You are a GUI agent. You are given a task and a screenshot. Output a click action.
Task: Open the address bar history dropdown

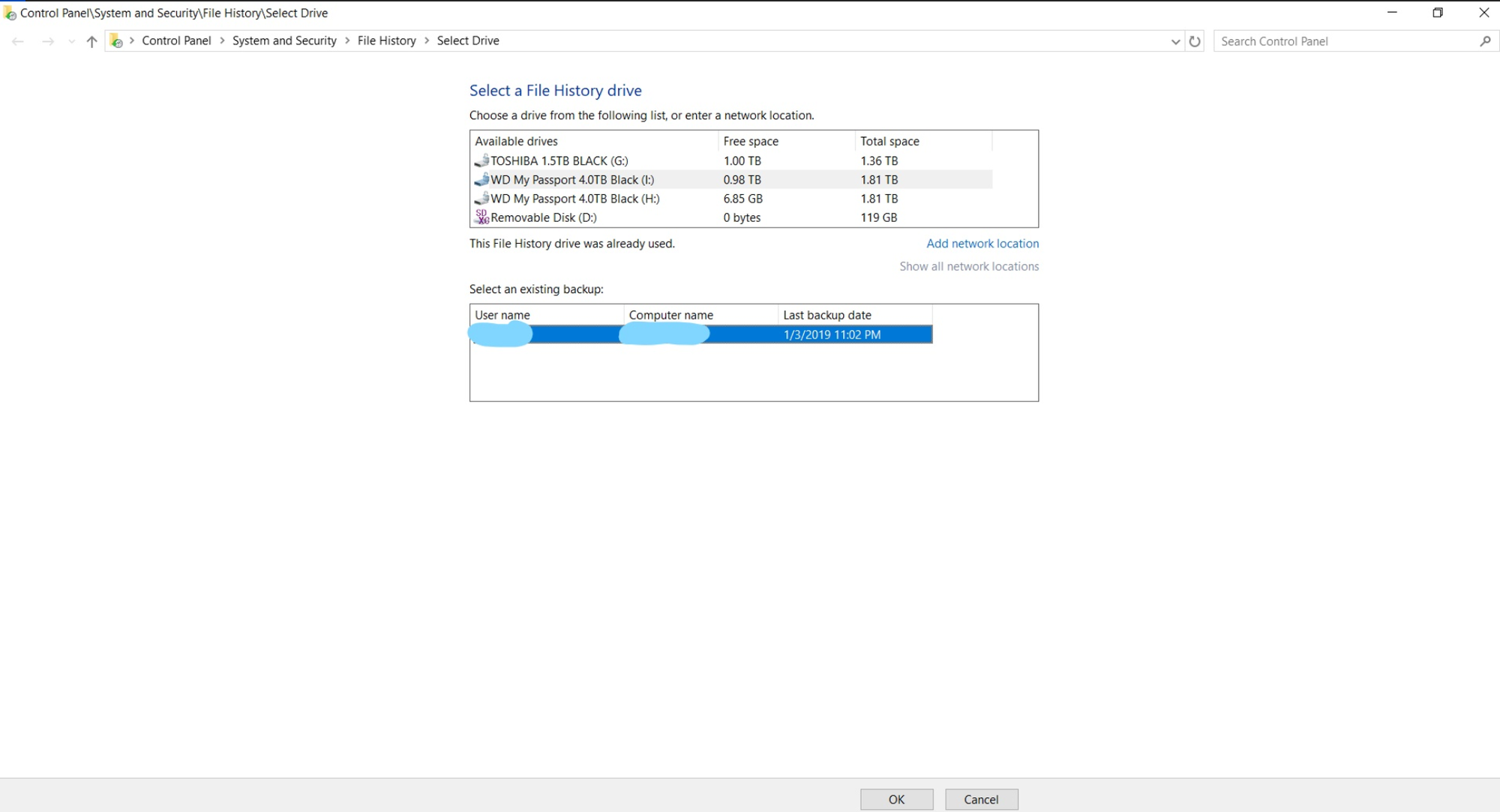[1175, 41]
